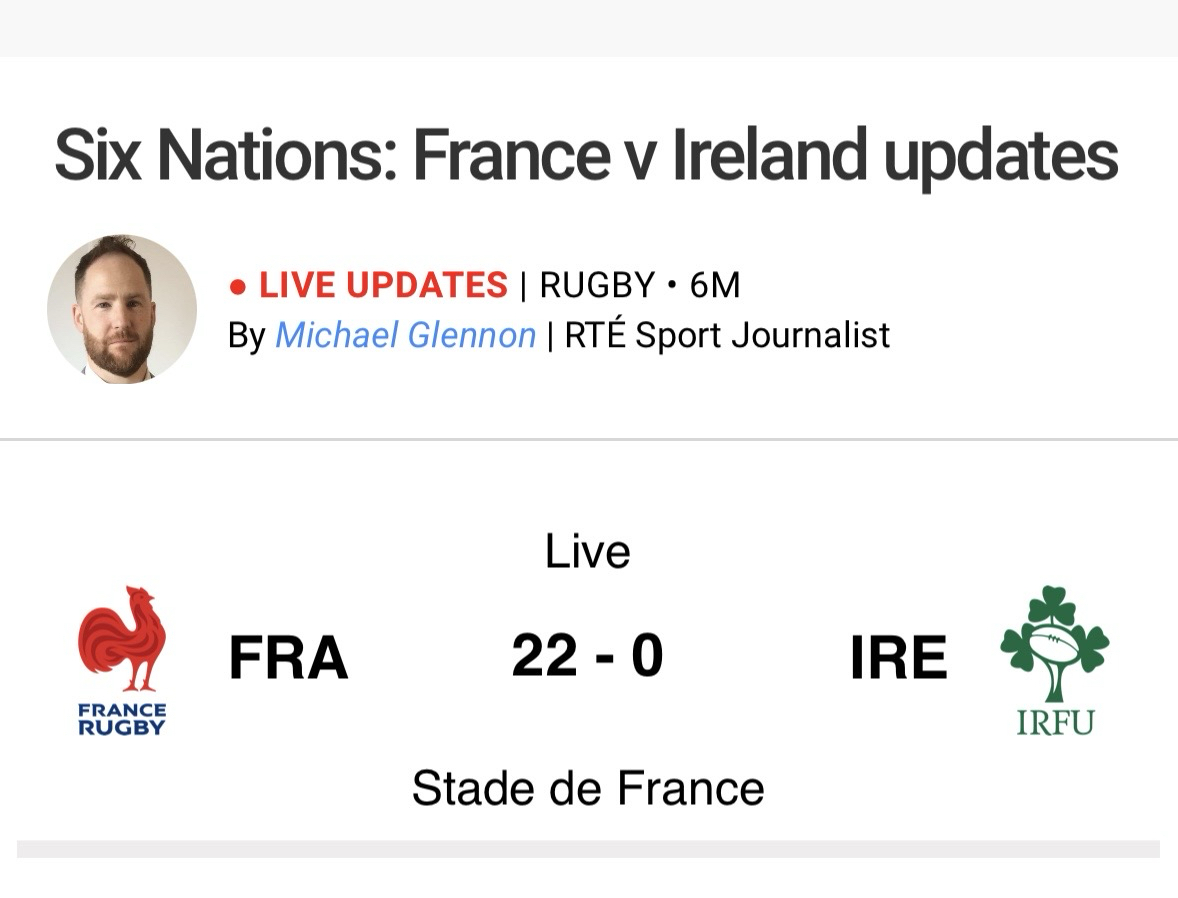
Task: Tap the Six Nations article headline
Action: point(586,156)
